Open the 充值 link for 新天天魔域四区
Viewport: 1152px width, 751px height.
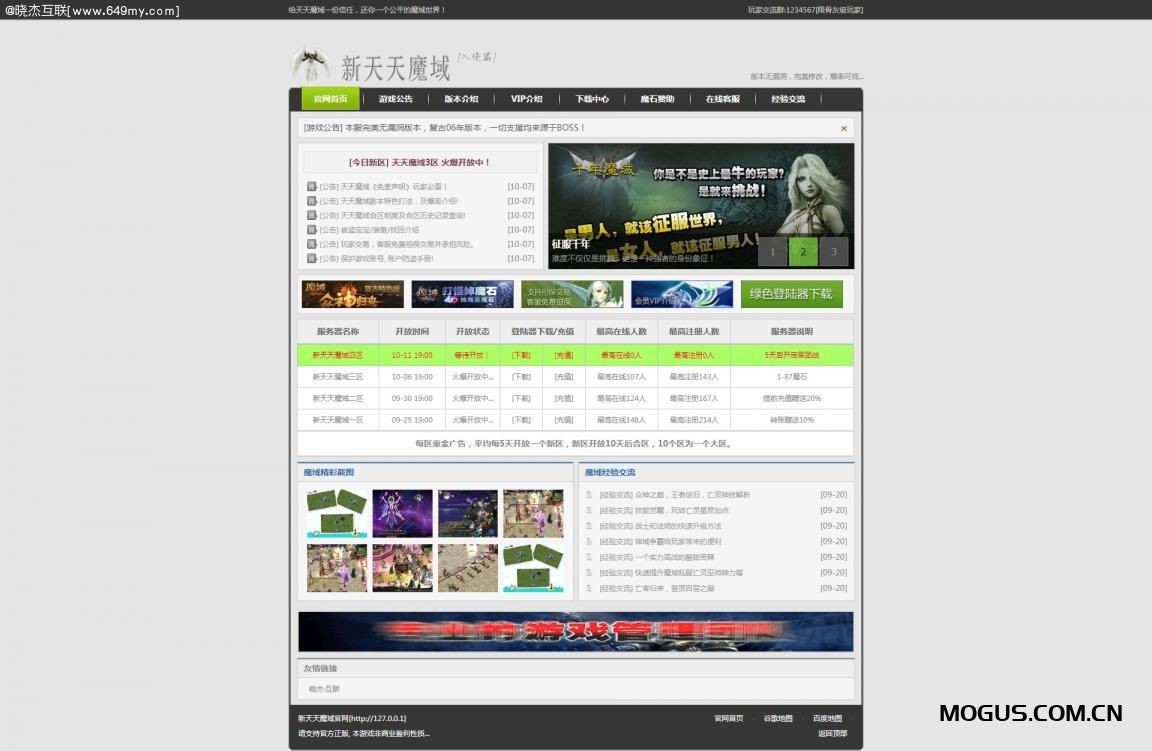pyautogui.click(x=562, y=354)
